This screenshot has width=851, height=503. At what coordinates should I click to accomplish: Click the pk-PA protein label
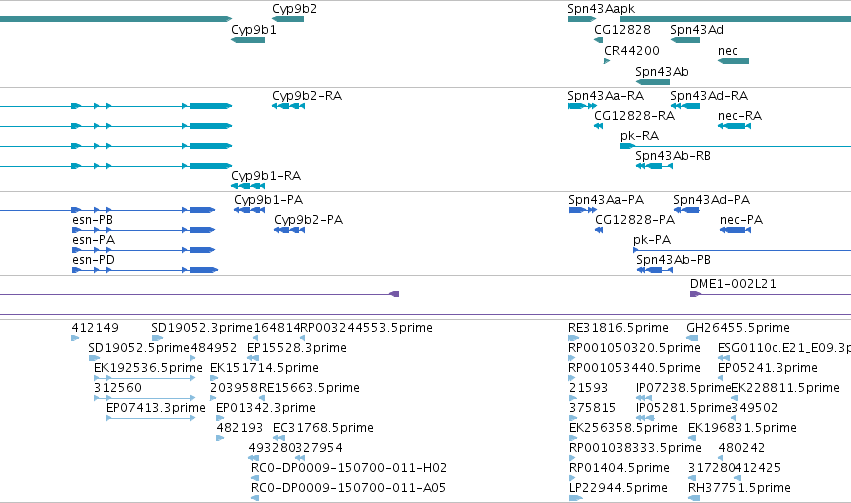(652, 240)
